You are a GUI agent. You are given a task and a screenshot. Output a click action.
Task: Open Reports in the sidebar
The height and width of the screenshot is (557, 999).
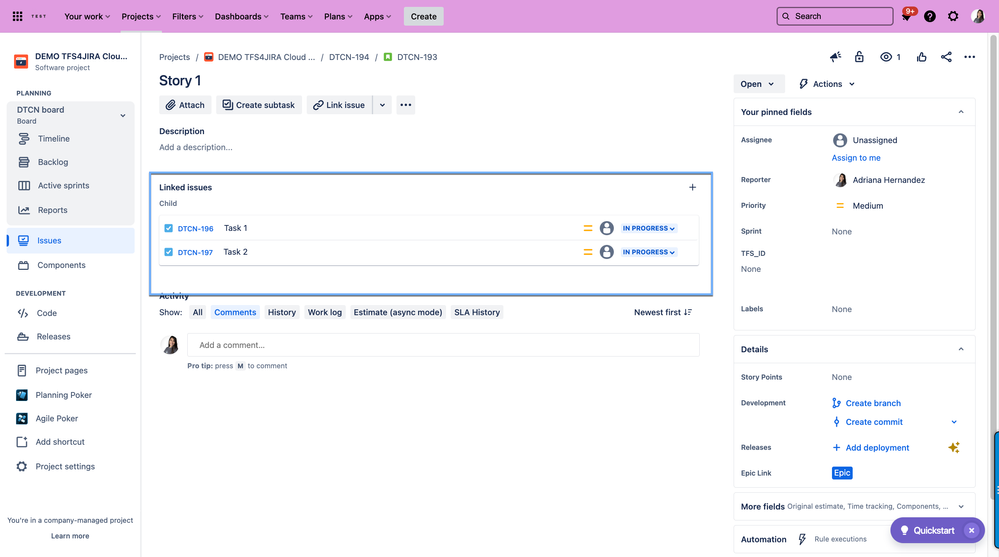[52, 210]
